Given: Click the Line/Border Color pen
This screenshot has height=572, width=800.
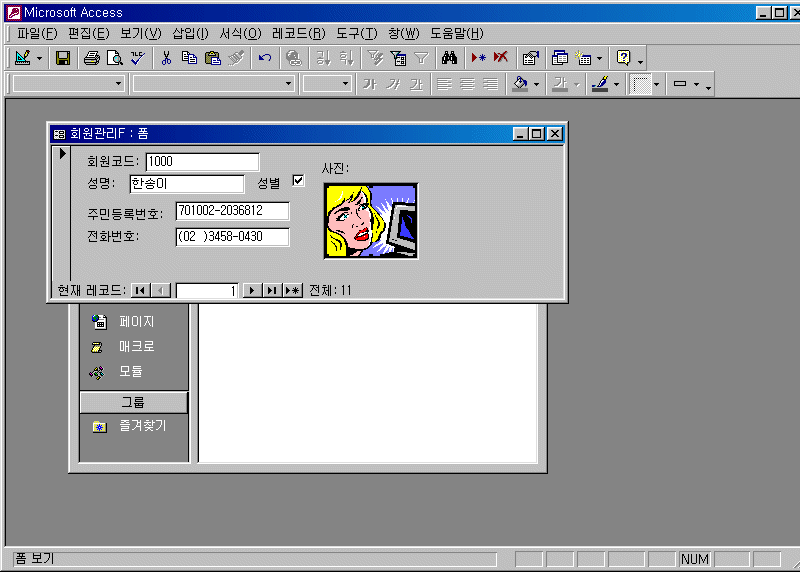Looking at the screenshot, I should click(x=600, y=84).
